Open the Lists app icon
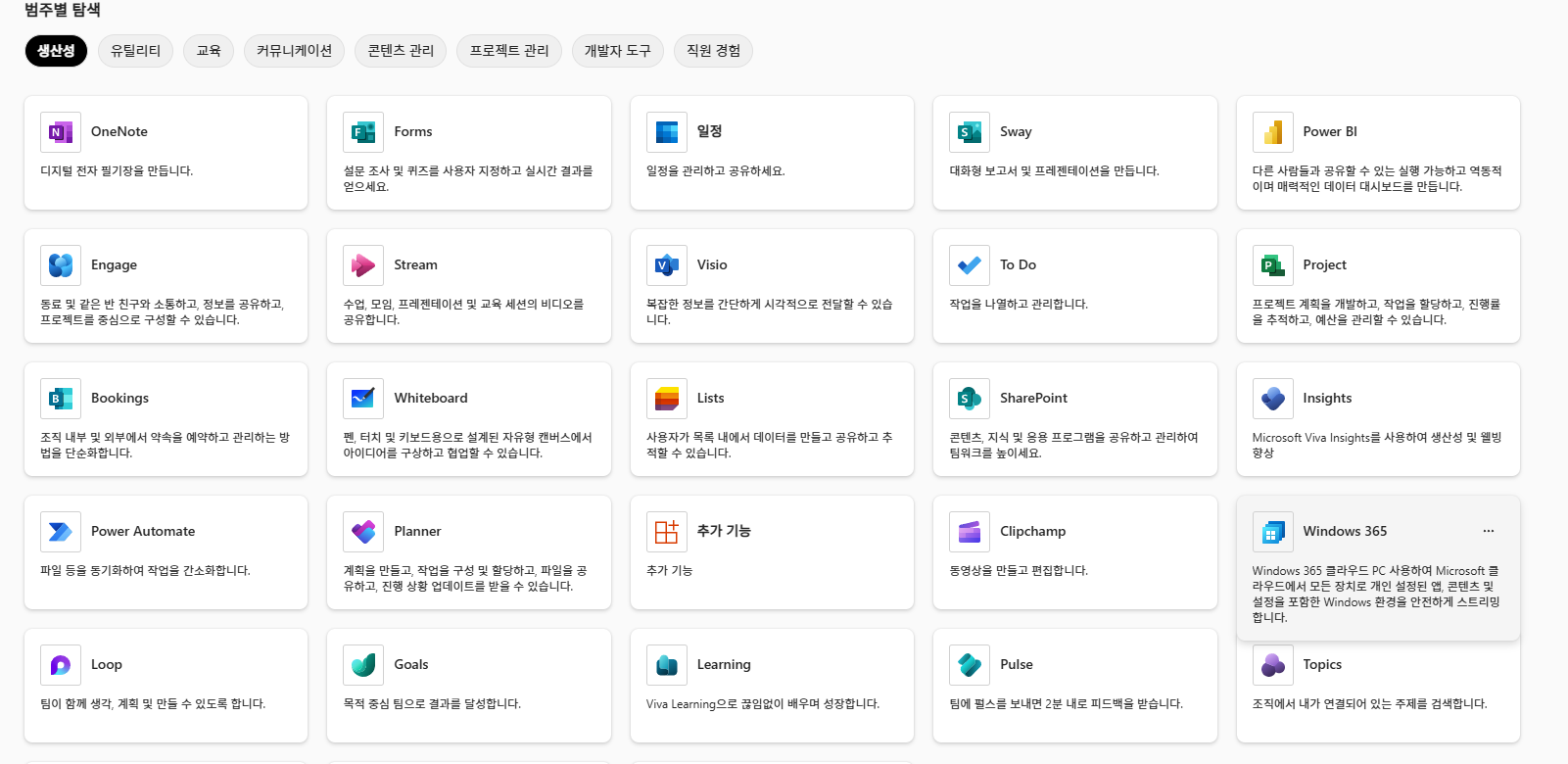This screenshot has height=764, width=1568. (667, 398)
